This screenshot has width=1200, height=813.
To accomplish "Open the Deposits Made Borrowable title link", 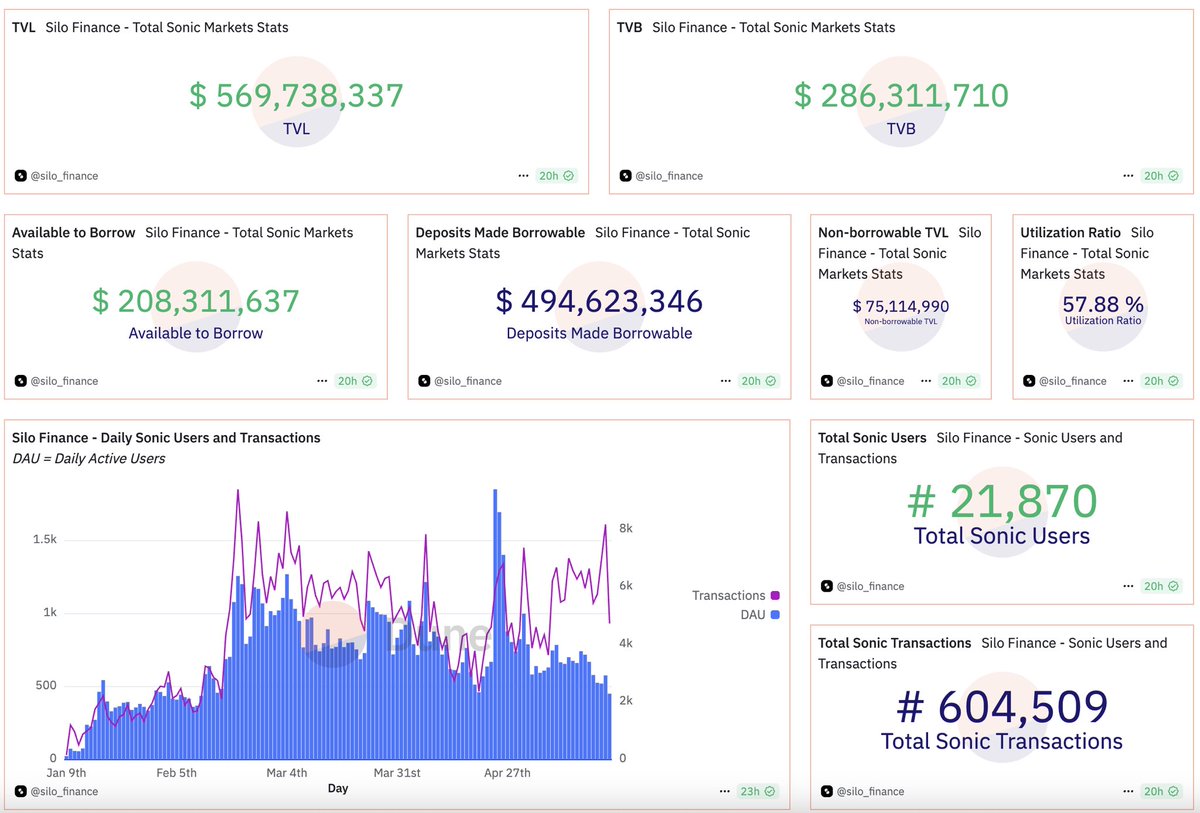I will (500, 232).
